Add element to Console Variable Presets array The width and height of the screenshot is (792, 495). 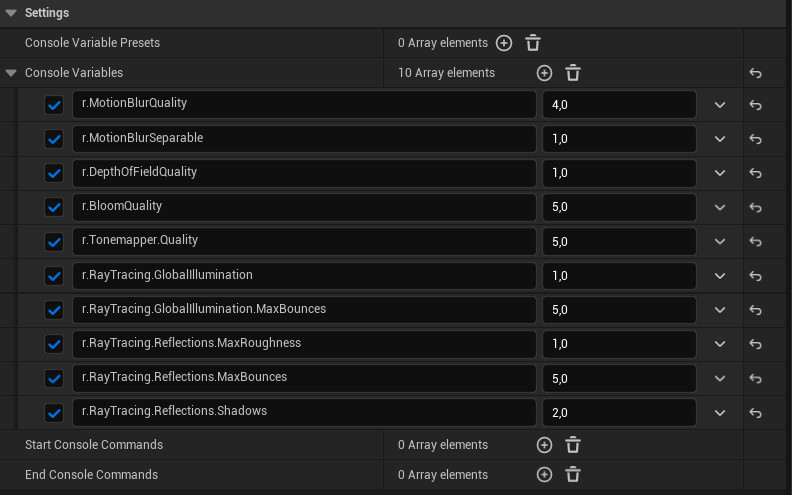504,43
